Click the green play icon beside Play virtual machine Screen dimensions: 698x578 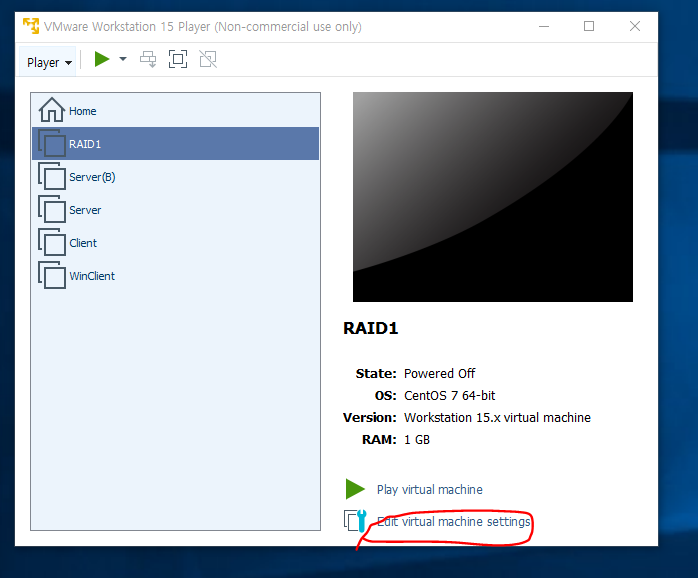(x=355, y=489)
